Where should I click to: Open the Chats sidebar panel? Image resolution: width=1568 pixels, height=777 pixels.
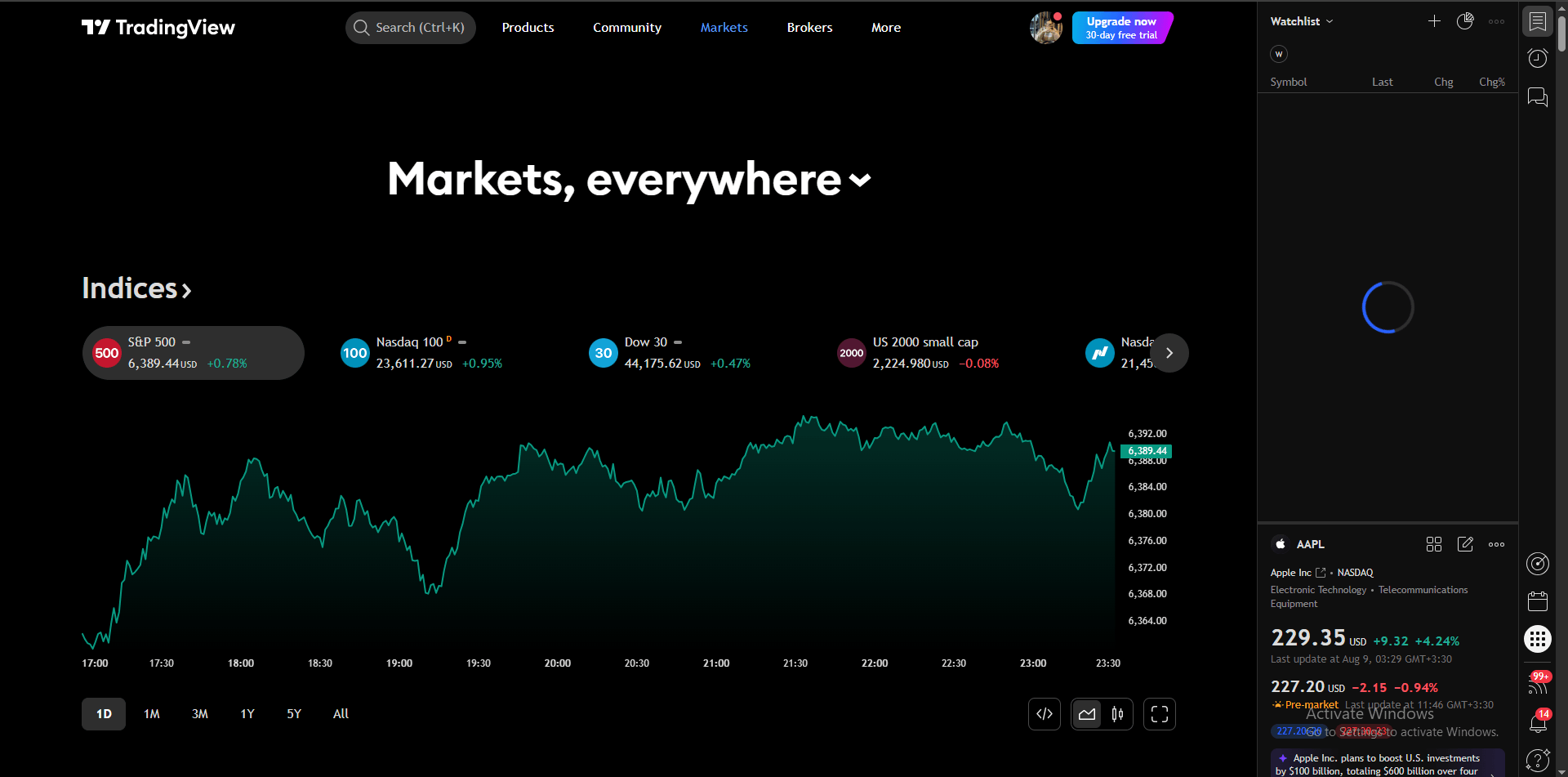coord(1538,97)
